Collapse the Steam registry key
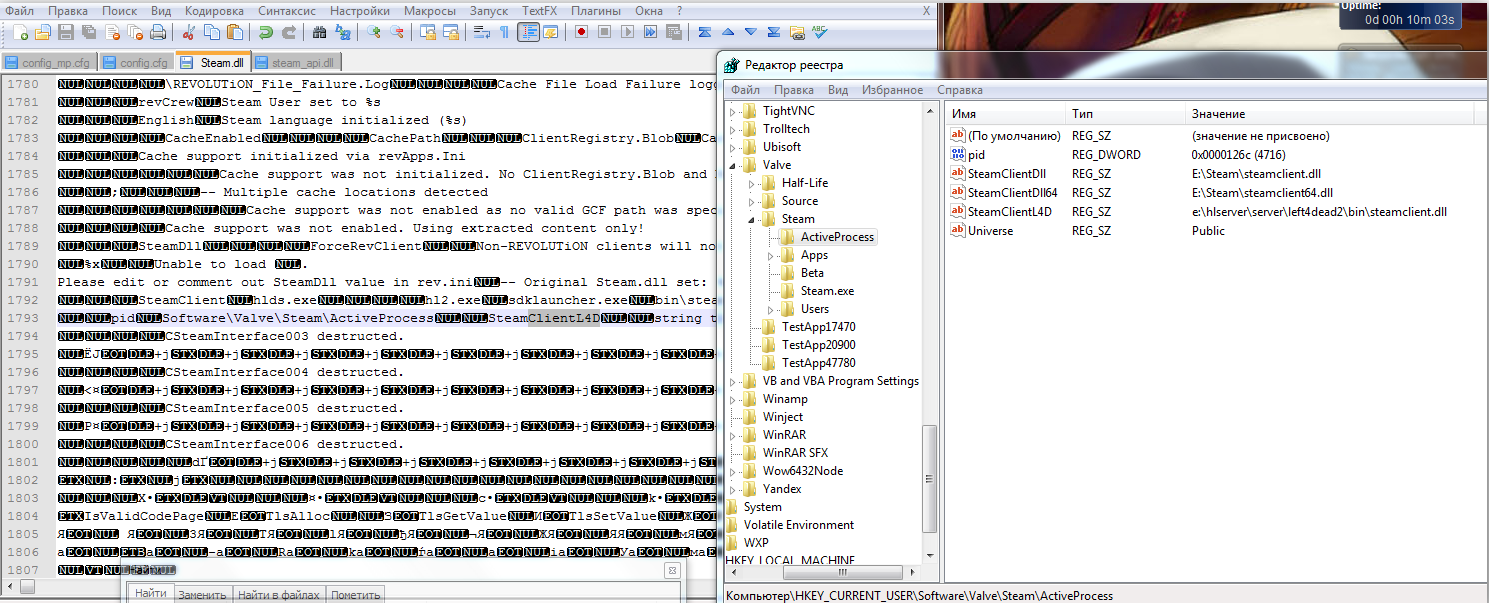This screenshot has width=1489, height=603. click(752, 219)
